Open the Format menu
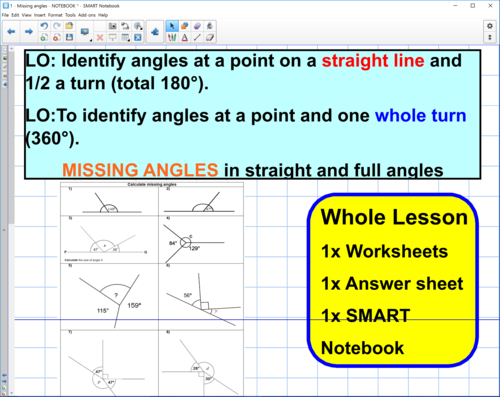The width and height of the screenshot is (500, 397). click(x=55, y=15)
